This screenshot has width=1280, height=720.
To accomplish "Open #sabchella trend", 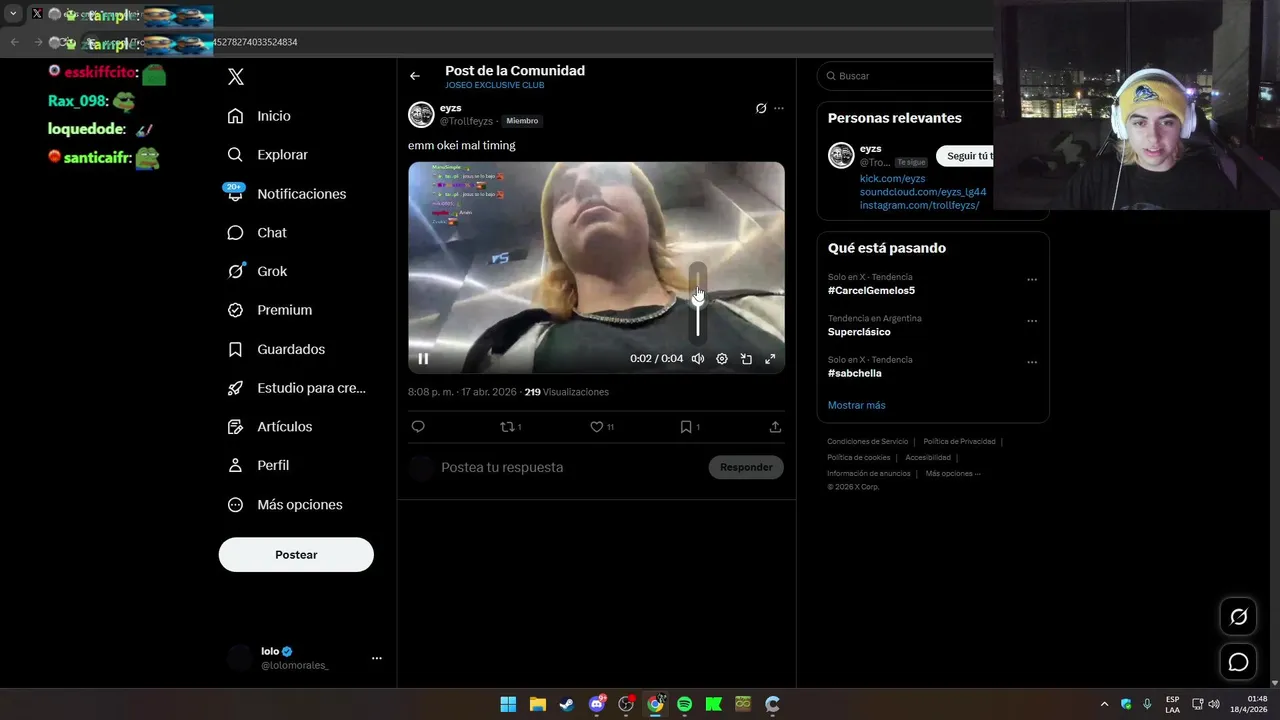I will pyautogui.click(x=855, y=373).
